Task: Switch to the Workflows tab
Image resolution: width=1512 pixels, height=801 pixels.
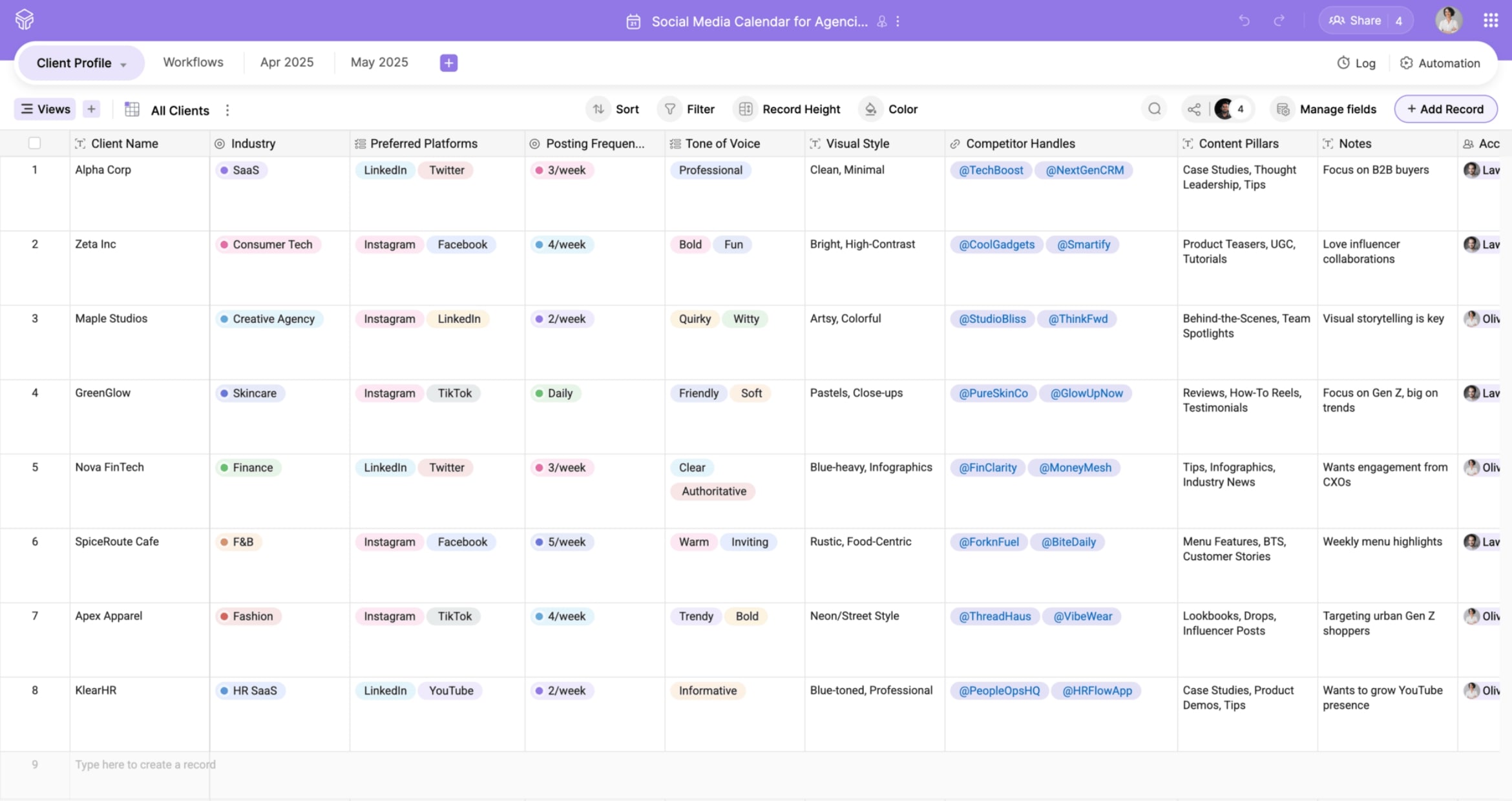Action: click(193, 62)
